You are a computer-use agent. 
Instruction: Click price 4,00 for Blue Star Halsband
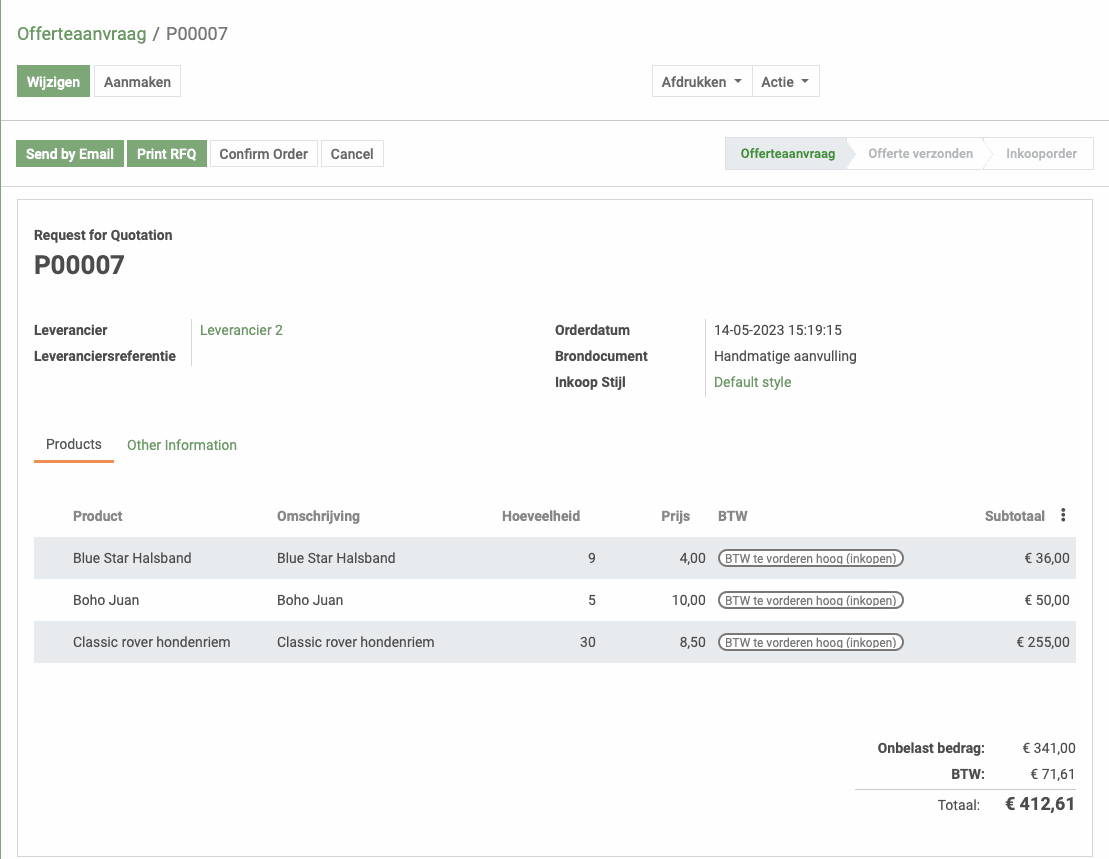coord(692,558)
